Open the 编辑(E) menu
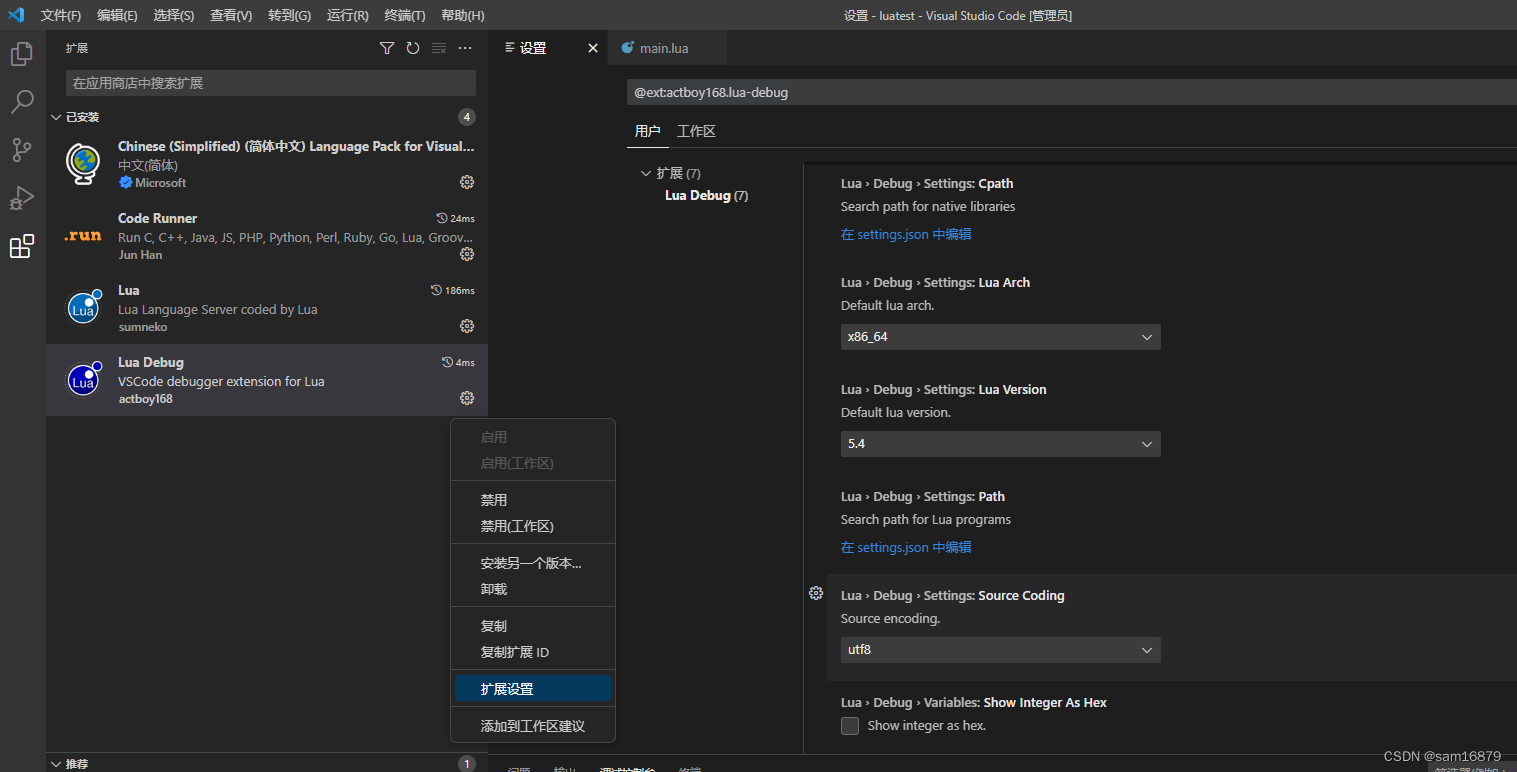 (x=117, y=16)
